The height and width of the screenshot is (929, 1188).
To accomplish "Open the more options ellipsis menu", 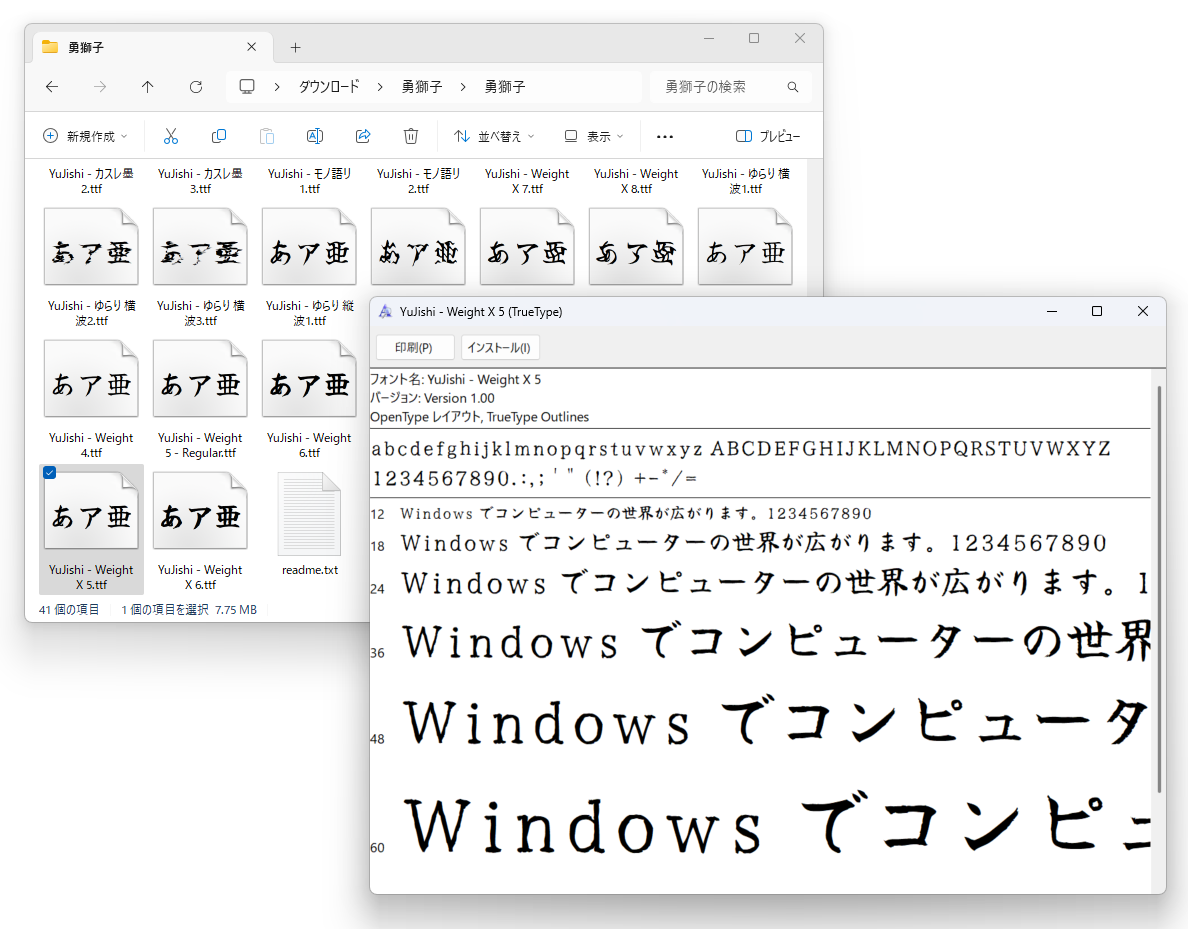I will coord(664,136).
